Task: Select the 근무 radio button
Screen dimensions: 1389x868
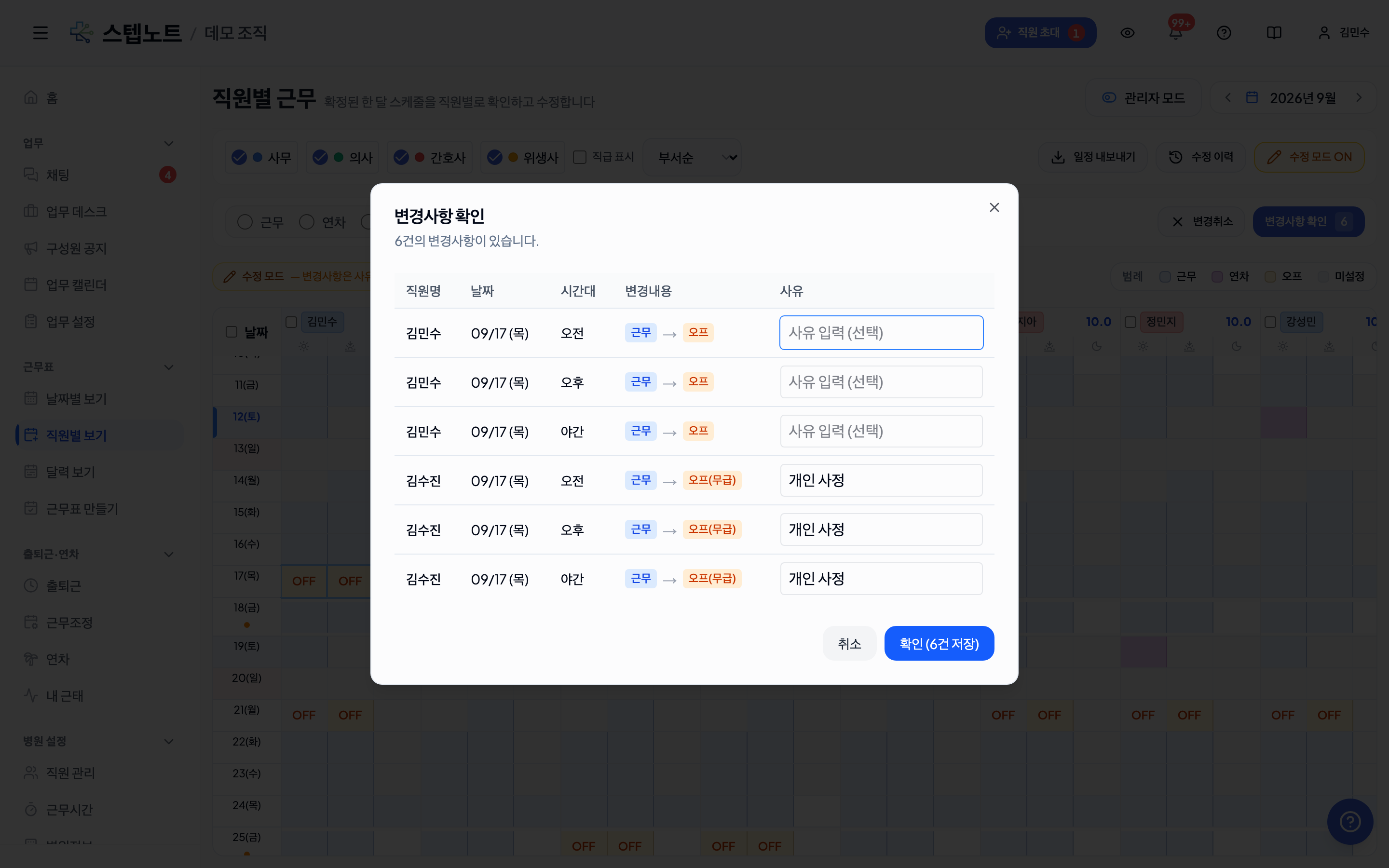Action: coord(245,222)
